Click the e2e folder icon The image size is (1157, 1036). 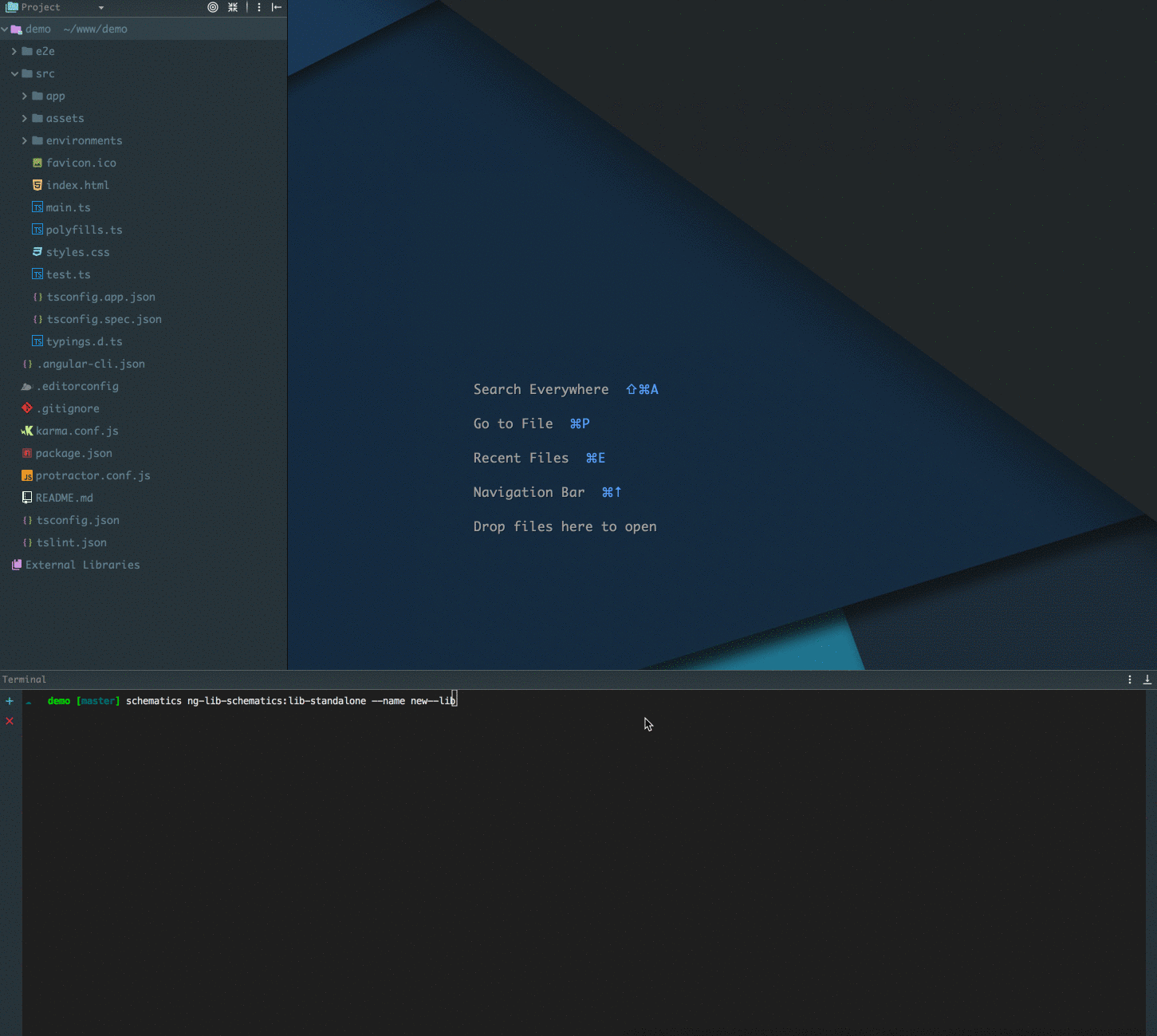coord(27,51)
